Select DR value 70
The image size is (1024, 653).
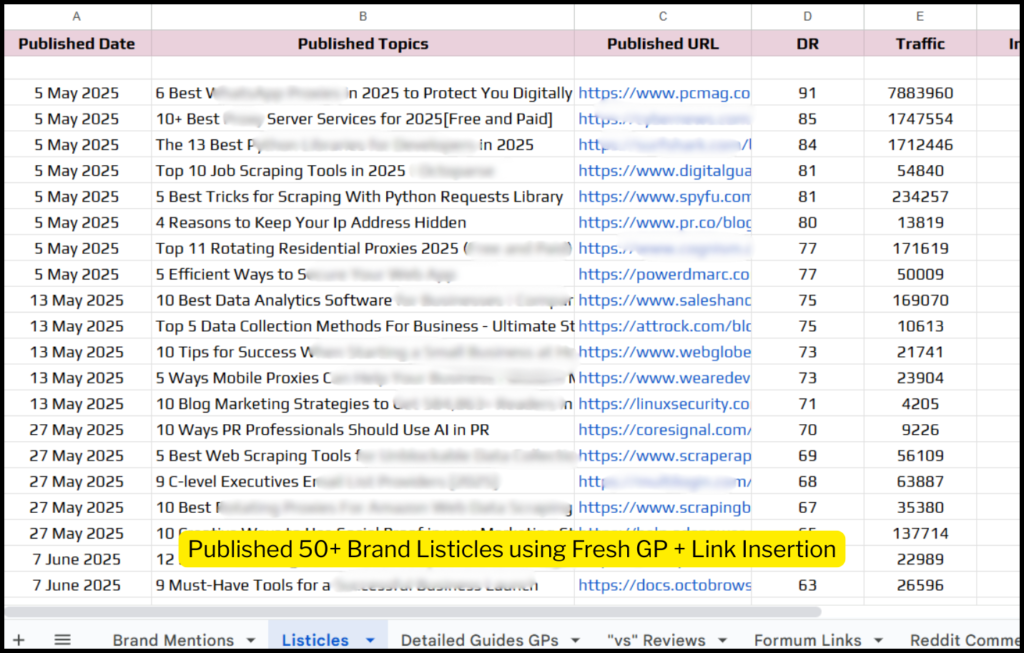(808, 430)
